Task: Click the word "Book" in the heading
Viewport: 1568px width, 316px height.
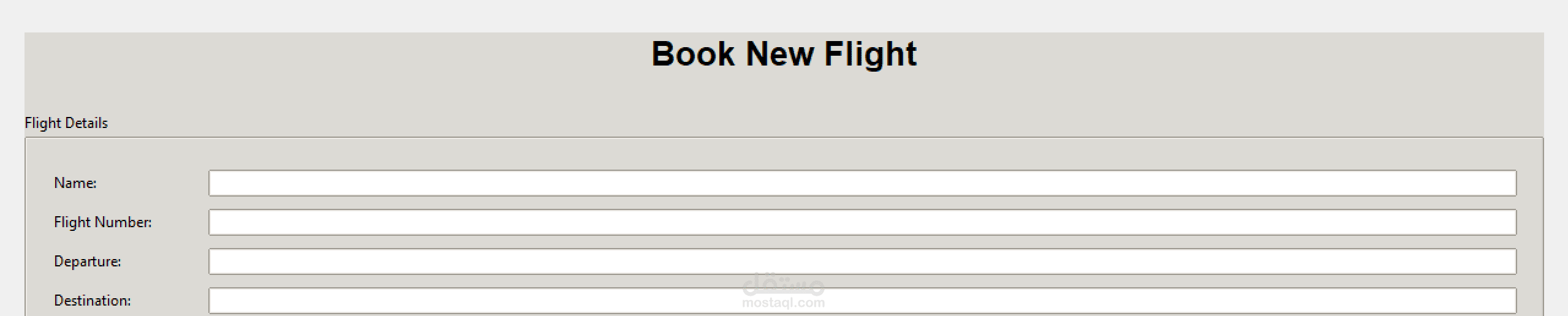Action: (x=693, y=54)
